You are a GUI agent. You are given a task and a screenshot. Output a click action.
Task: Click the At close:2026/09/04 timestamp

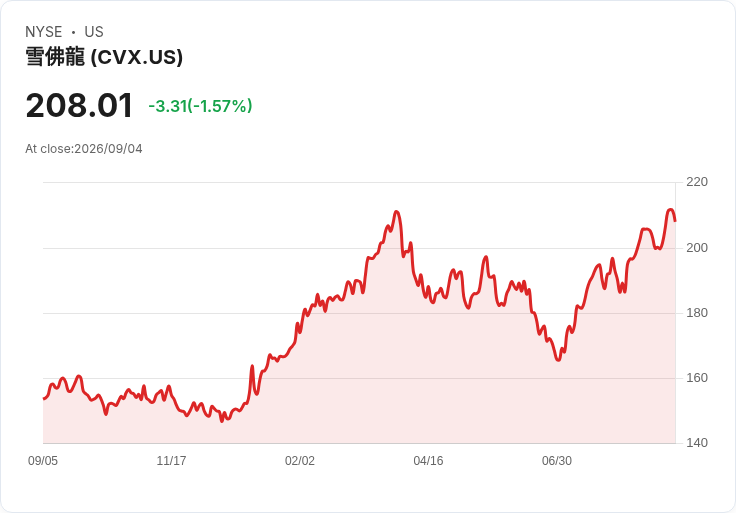pos(84,149)
